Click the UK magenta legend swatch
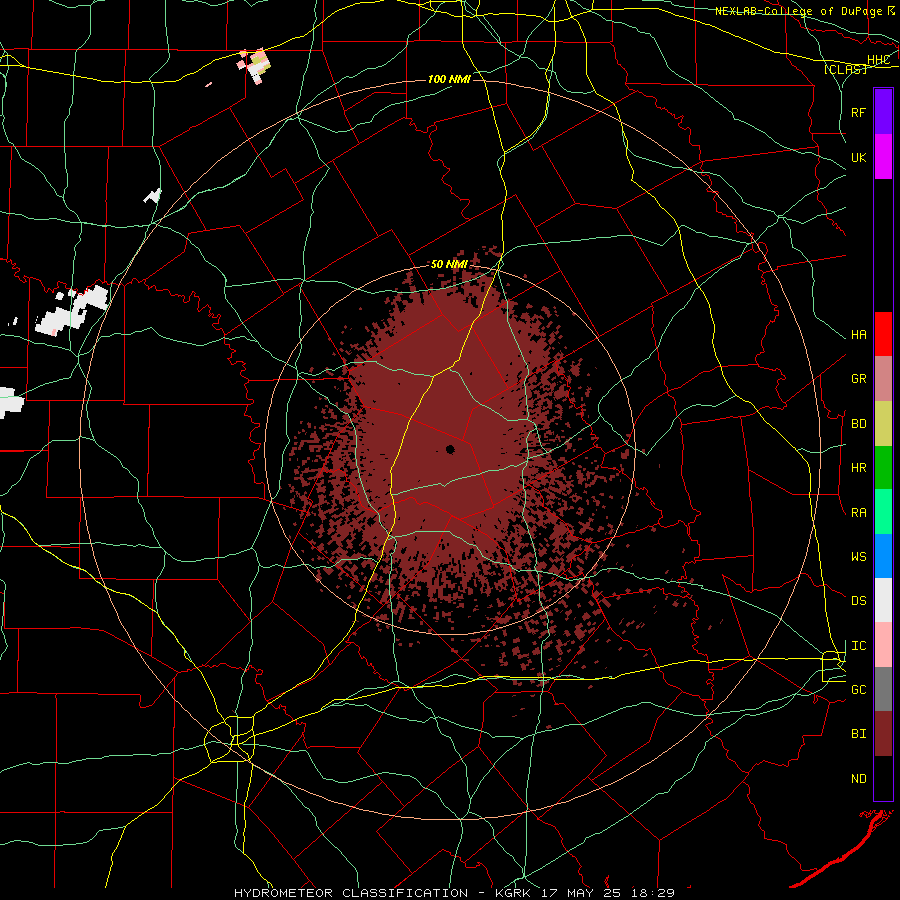Viewport: 900px width, 900px height. 883,157
